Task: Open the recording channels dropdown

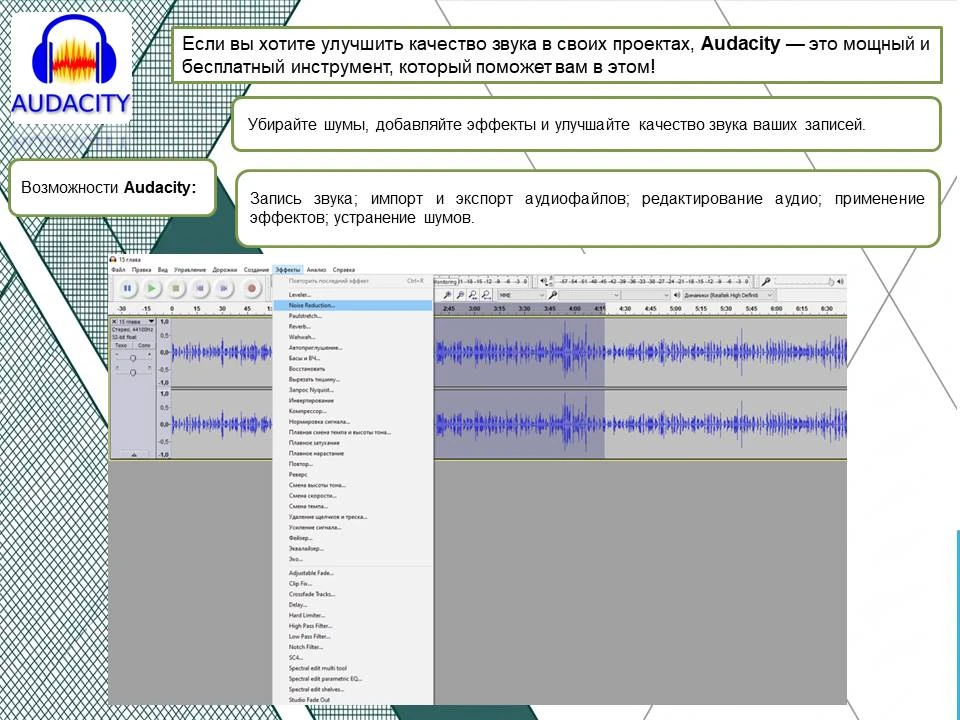Action: [x=646, y=295]
